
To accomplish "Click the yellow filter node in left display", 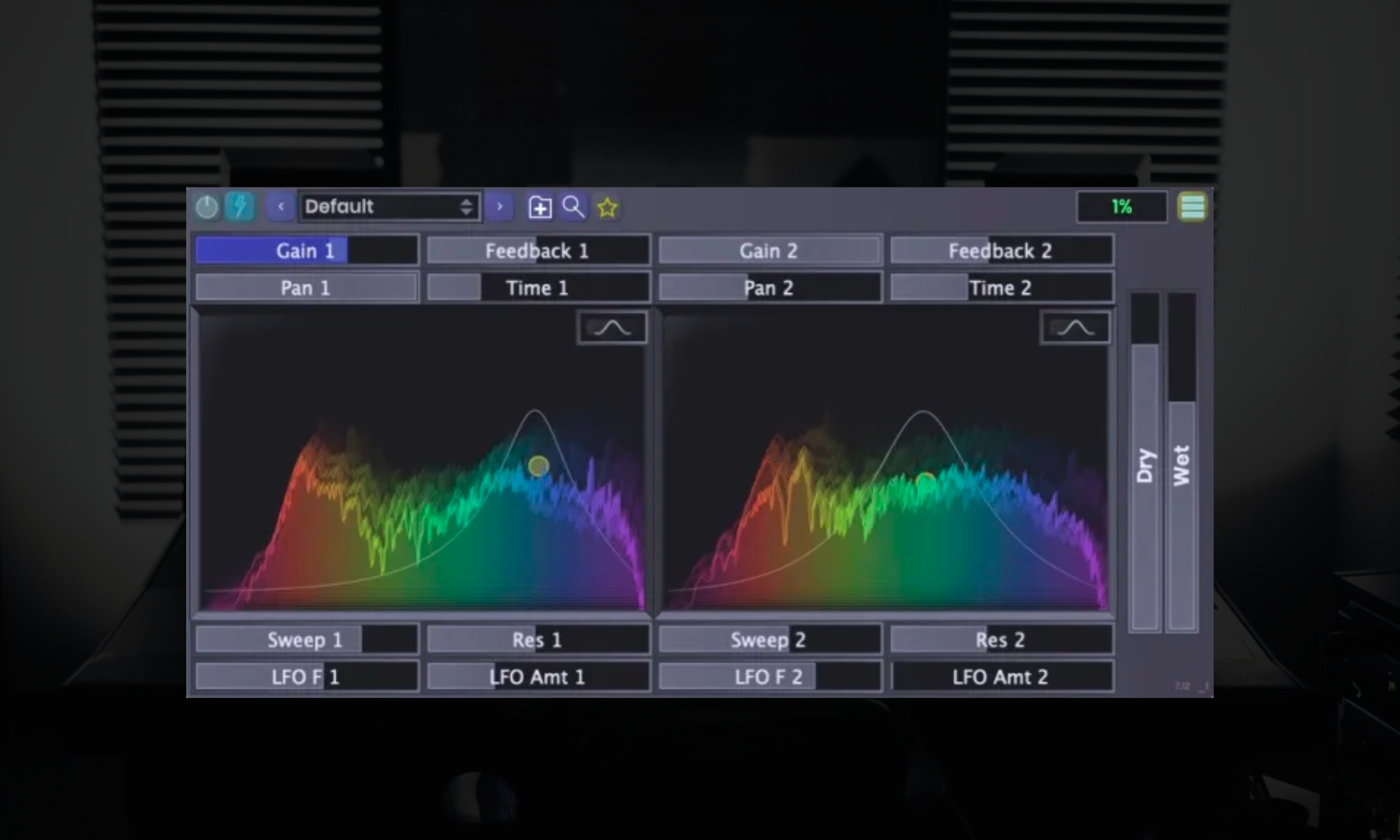I will (x=538, y=466).
